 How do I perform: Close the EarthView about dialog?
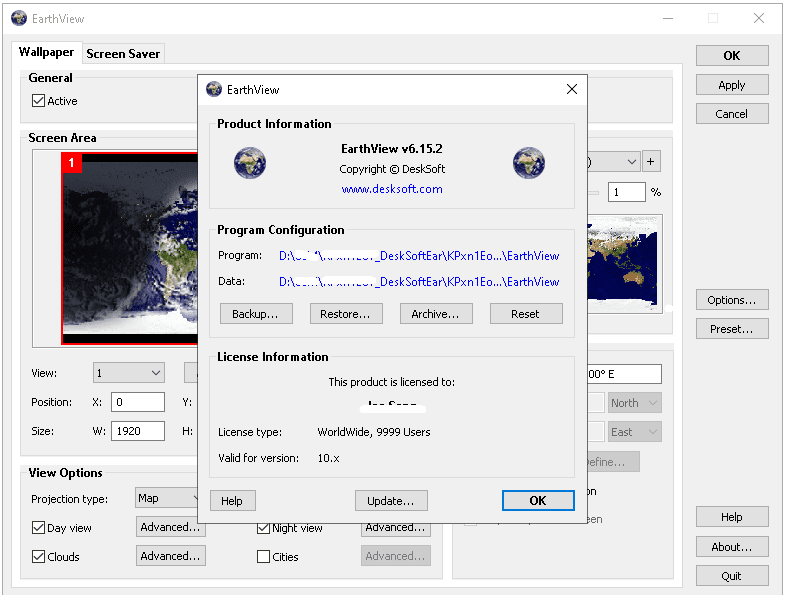coord(572,89)
